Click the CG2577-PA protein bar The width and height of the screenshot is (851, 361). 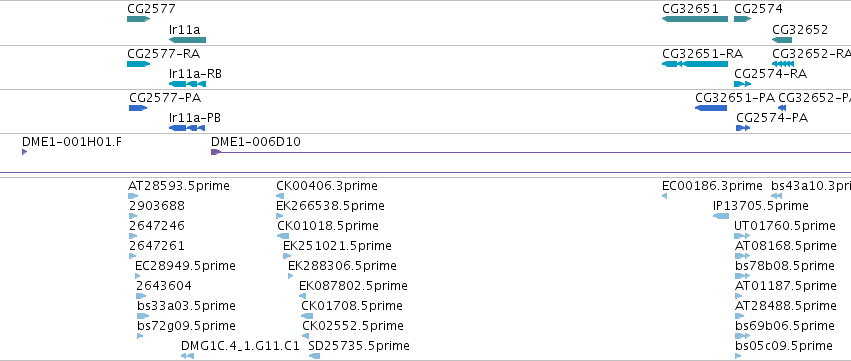coord(138,108)
